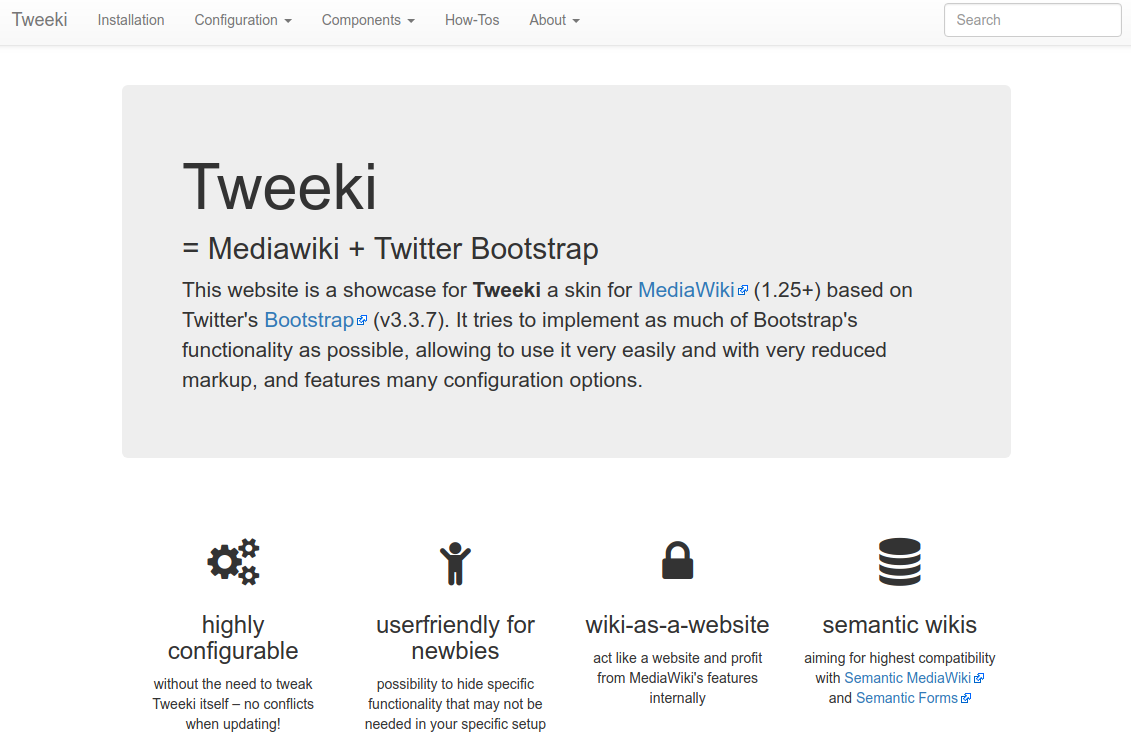
Task: Follow the Semantic Forms link
Action: pos(907,698)
